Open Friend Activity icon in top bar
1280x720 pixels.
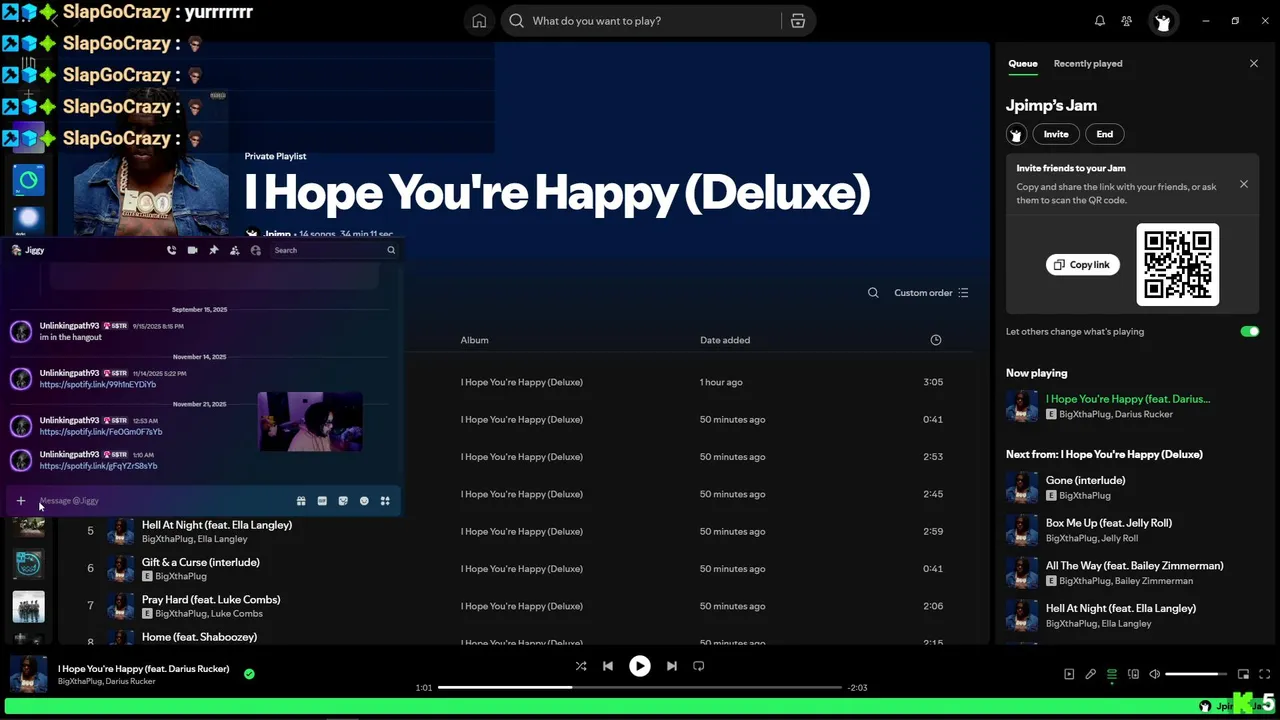pyautogui.click(x=1127, y=21)
